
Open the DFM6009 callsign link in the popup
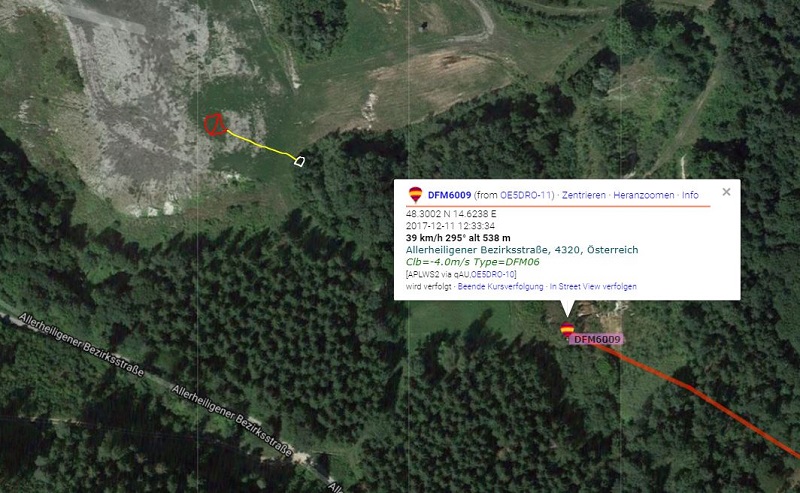(449, 195)
